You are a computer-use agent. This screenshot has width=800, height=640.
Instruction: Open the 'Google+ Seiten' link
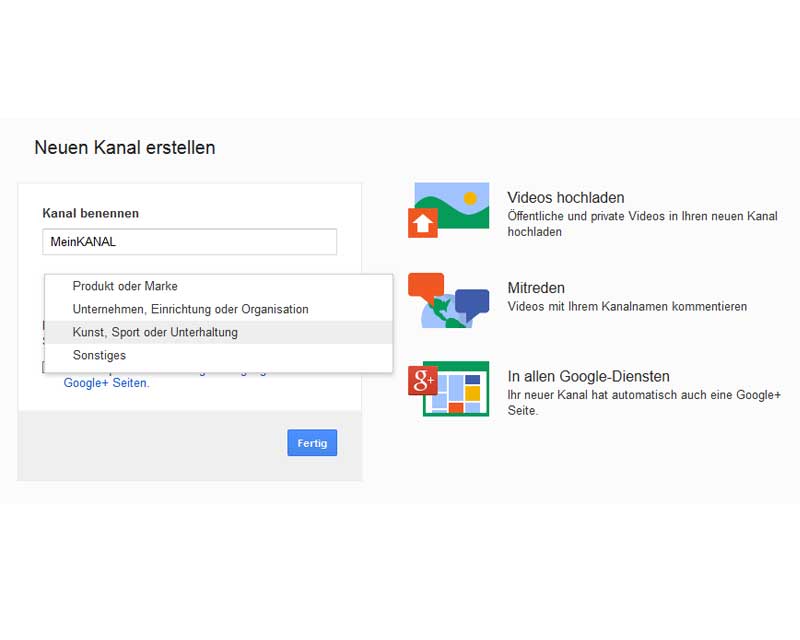coord(106,383)
